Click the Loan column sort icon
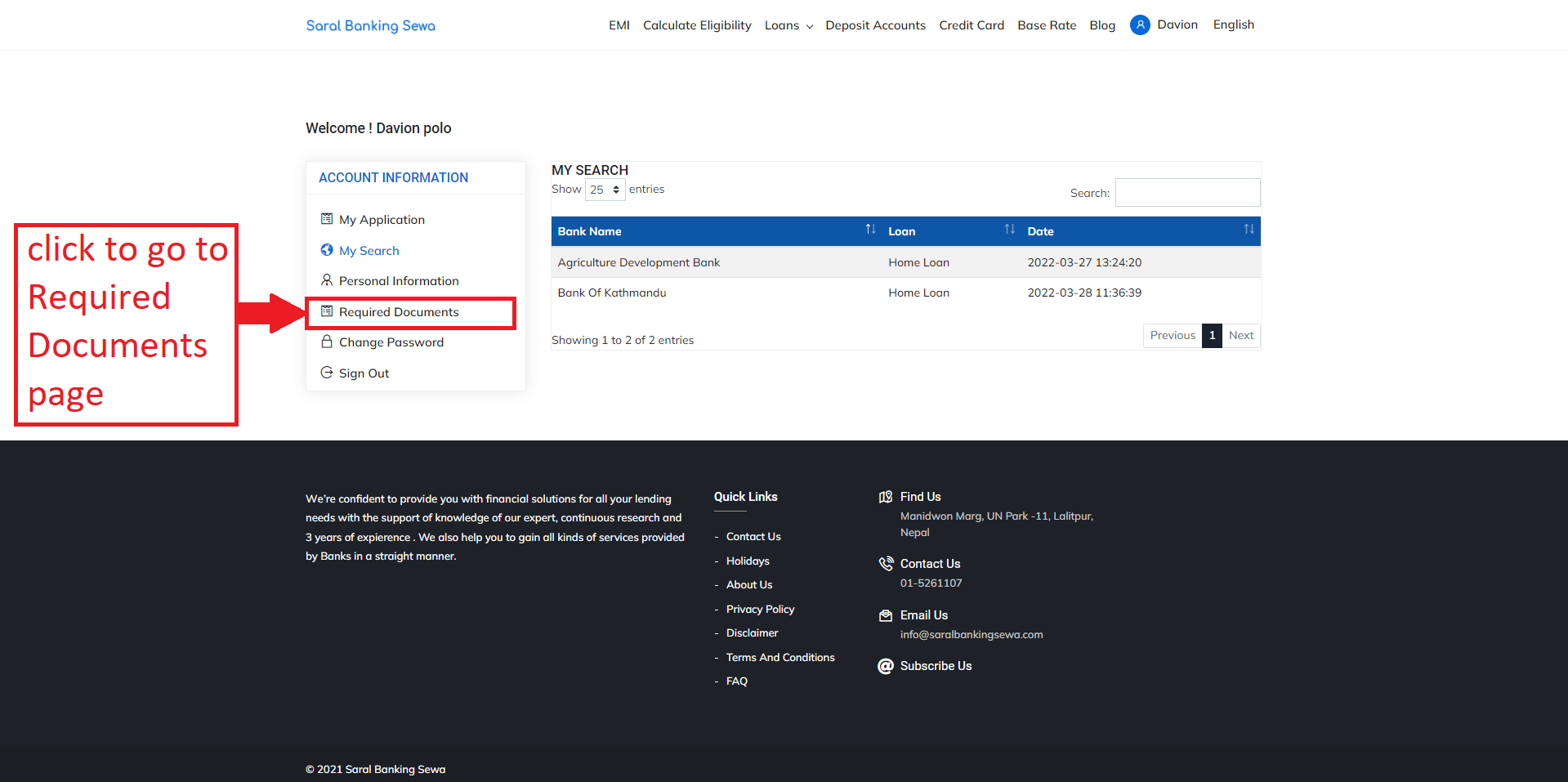 [x=1009, y=230]
